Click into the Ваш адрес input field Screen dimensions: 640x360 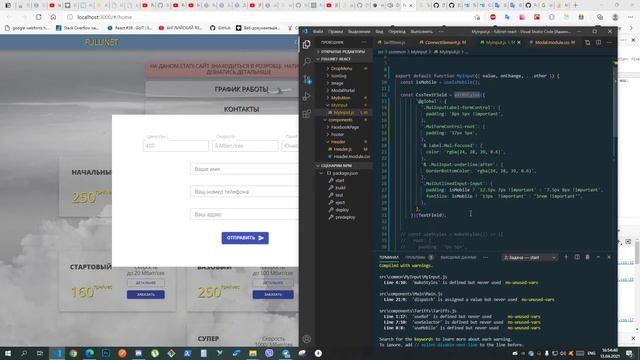click(x=244, y=214)
